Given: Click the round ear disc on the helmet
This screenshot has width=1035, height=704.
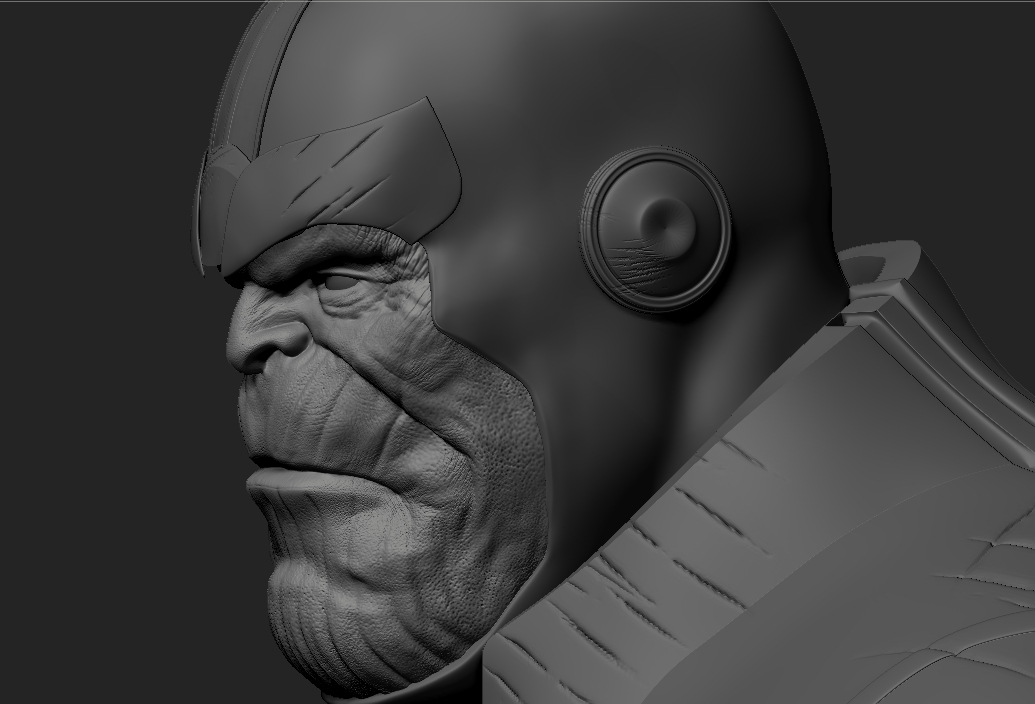Looking at the screenshot, I should [x=655, y=229].
